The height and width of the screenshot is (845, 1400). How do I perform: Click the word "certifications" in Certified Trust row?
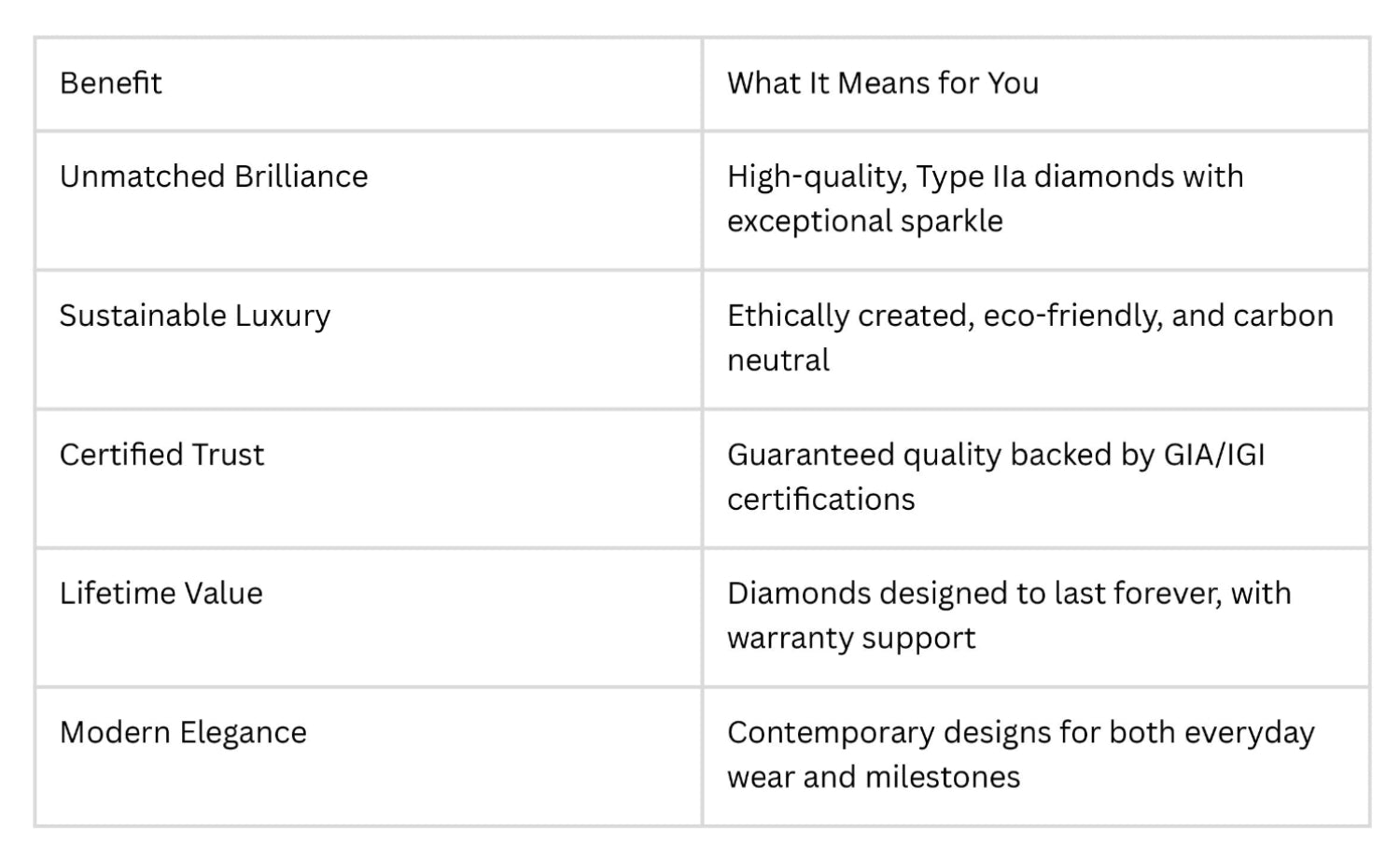coord(820,500)
